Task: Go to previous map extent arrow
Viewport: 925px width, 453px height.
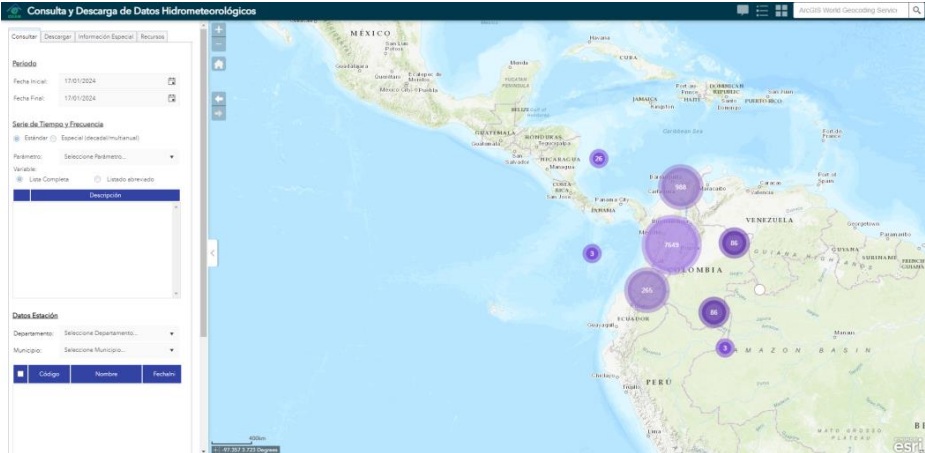Action: (x=218, y=99)
